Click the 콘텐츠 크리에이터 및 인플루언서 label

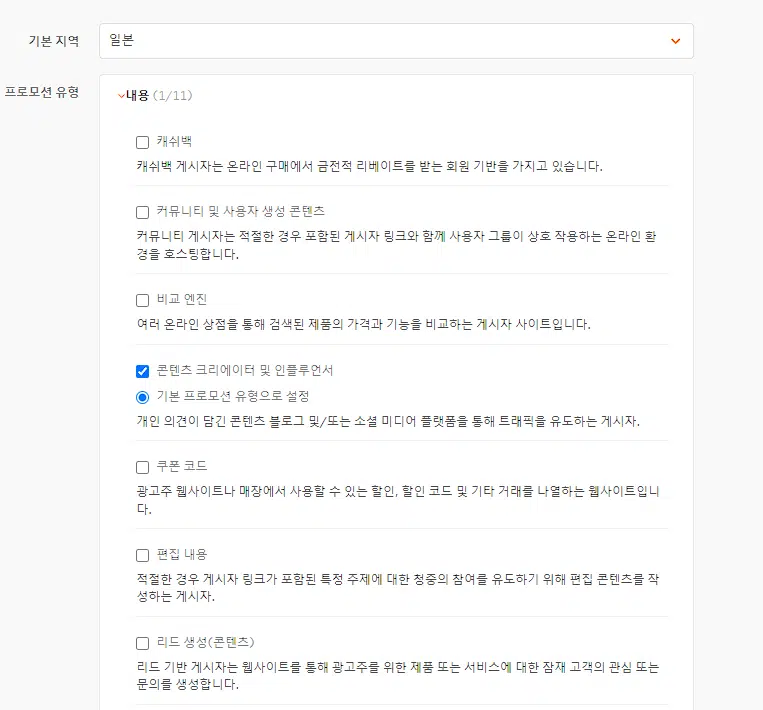point(245,370)
